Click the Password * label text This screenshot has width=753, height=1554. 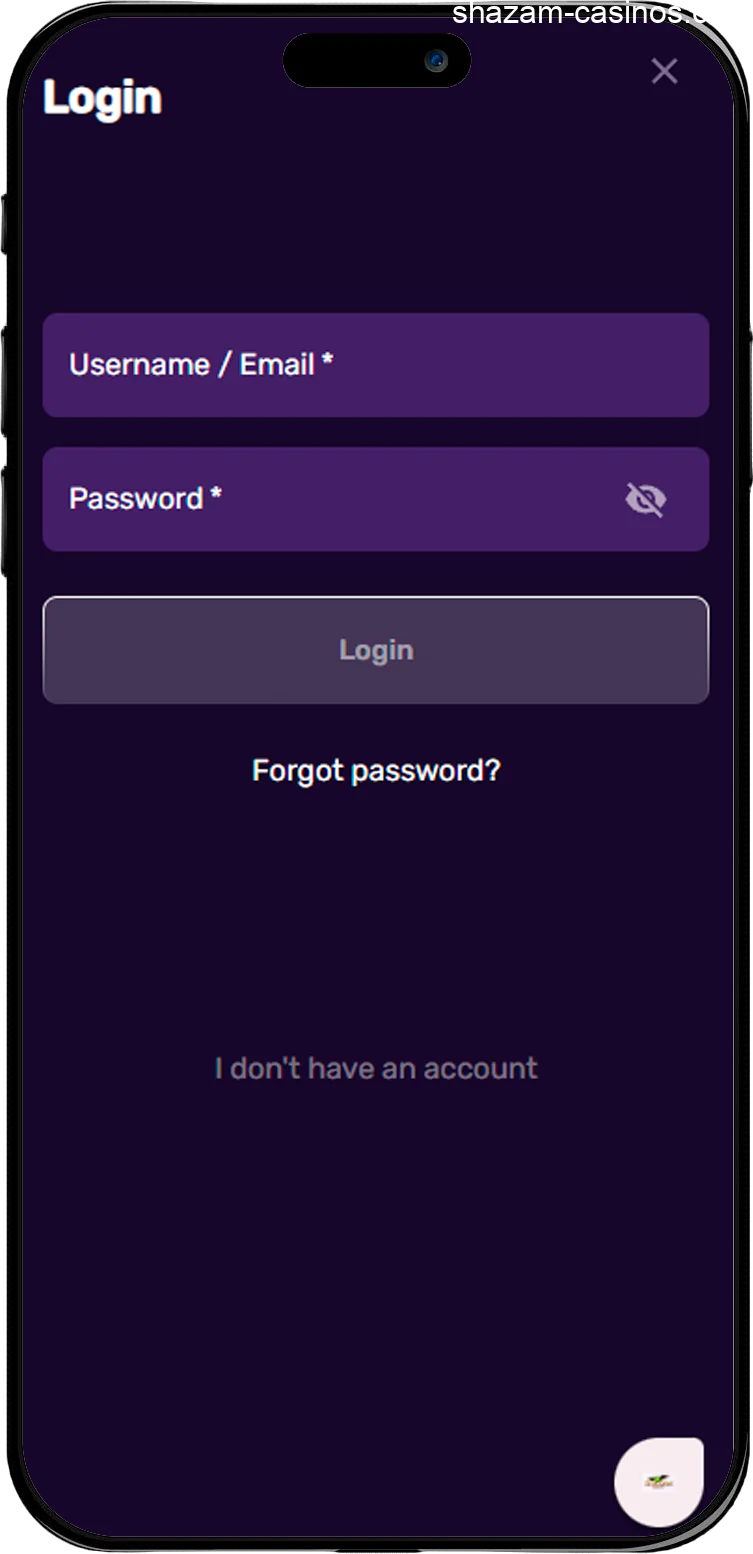[145, 498]
